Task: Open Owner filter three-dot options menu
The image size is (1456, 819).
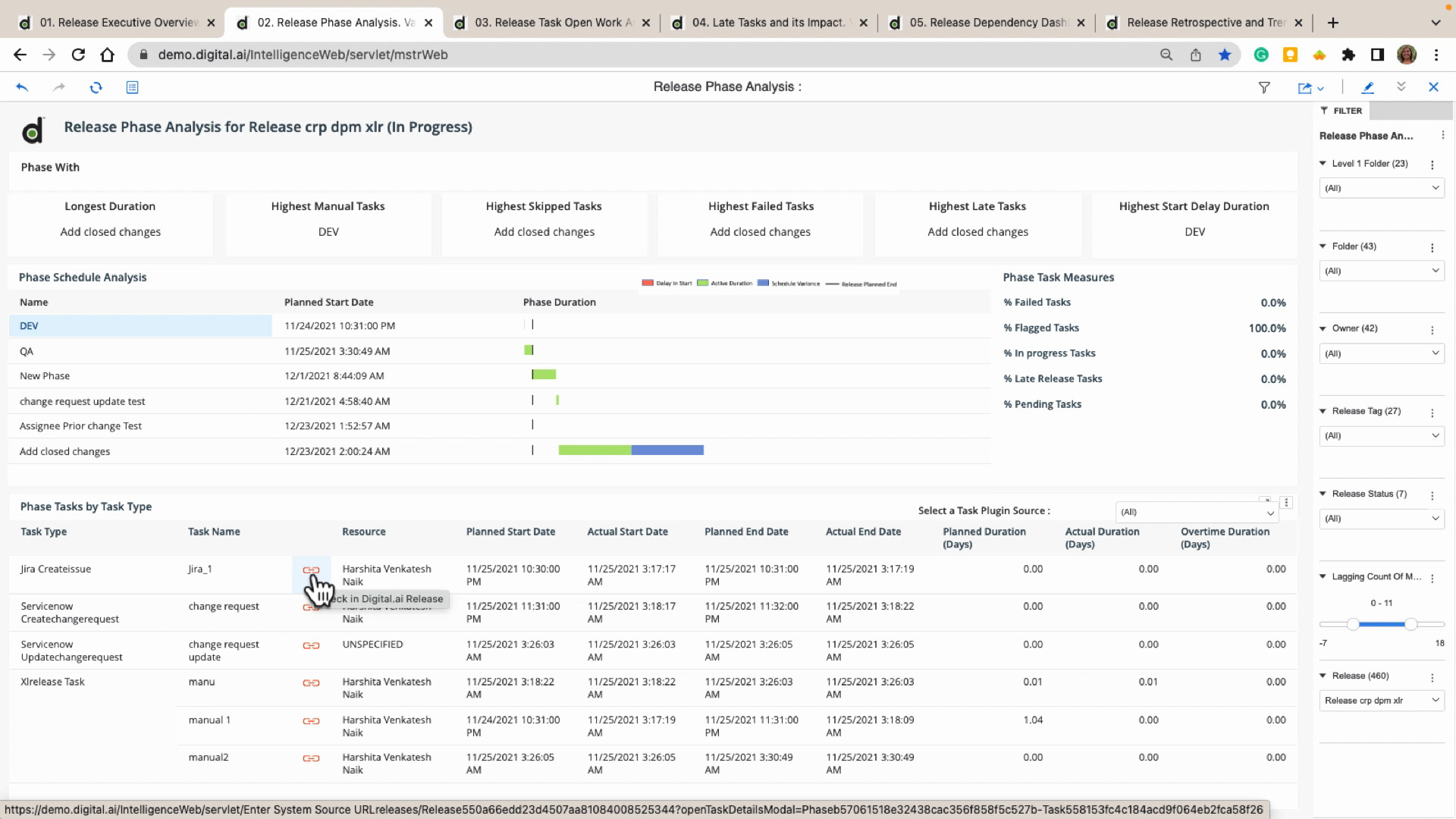Action: (x=1432, y=330)
